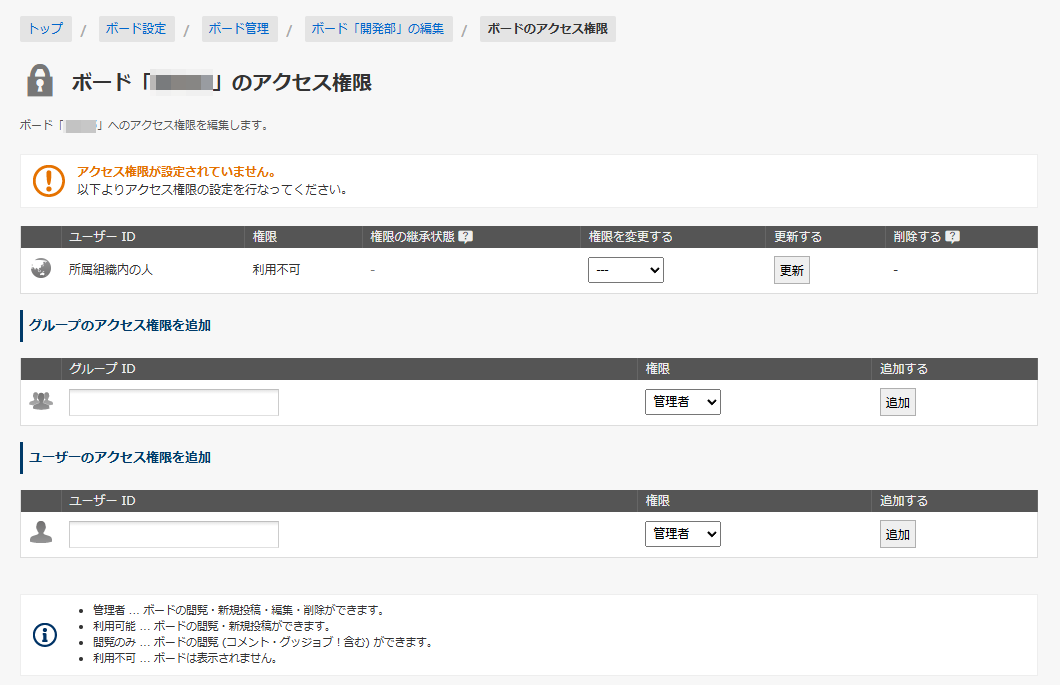Click the page title ボードのアクセス権限
Viewport: 1060px width, 685px height.
coord(222,82)
